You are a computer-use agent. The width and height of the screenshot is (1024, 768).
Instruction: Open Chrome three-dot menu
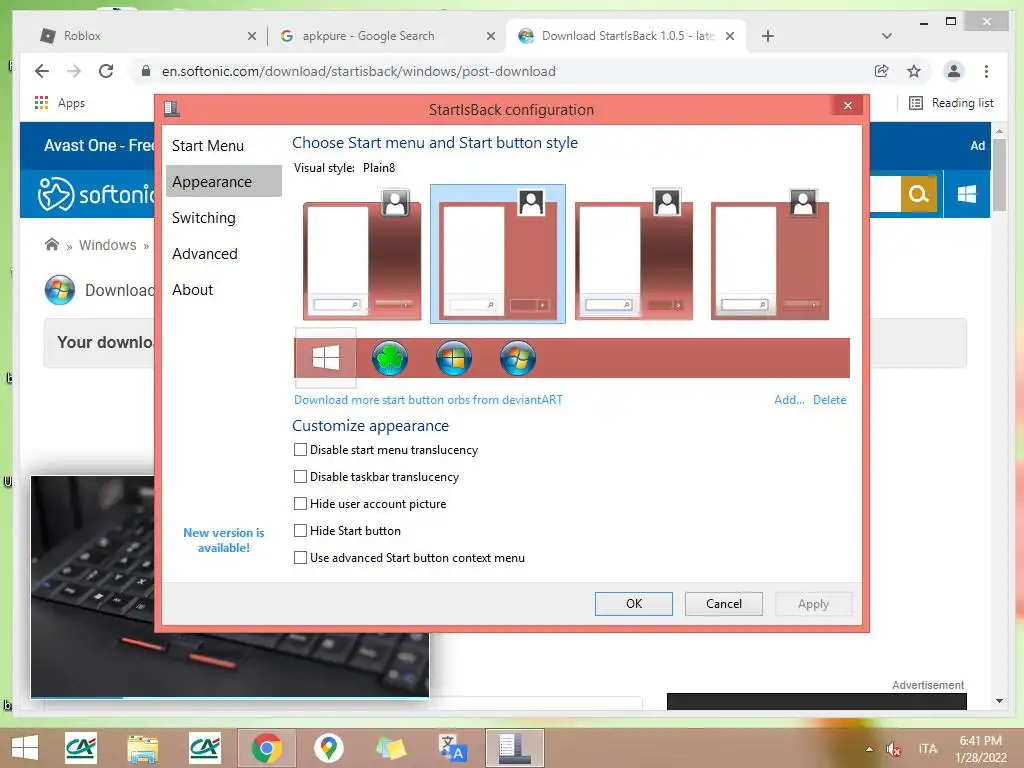click(986, 71)
